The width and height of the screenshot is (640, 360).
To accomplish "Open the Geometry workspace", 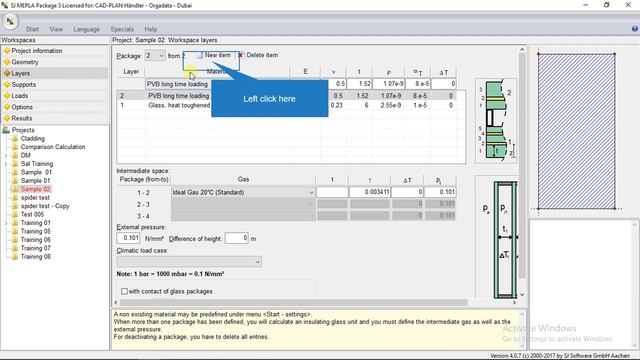I will pos(25,62).
